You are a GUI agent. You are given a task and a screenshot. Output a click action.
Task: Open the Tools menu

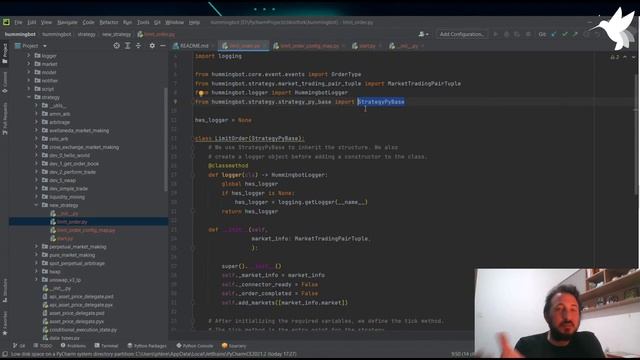pyautogui.click(x=143, y=22)
